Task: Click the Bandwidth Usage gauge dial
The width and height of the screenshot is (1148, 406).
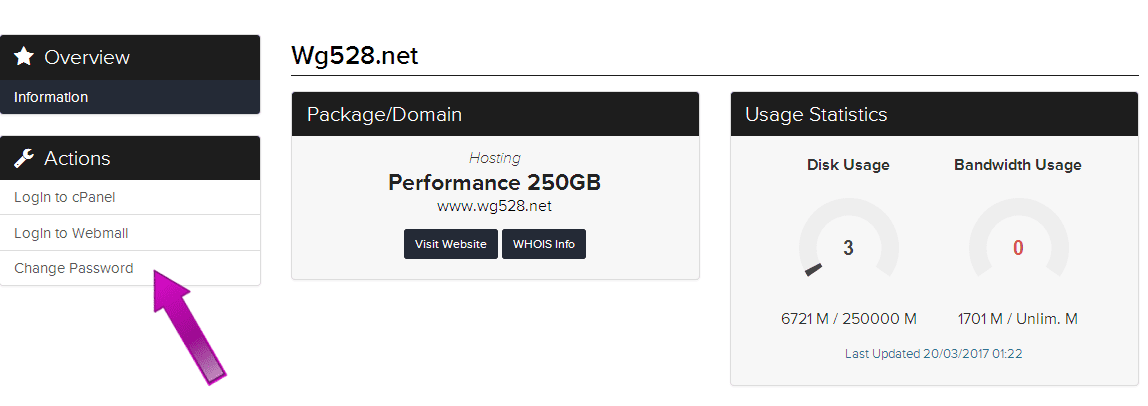Action: tap(1018, 247)
